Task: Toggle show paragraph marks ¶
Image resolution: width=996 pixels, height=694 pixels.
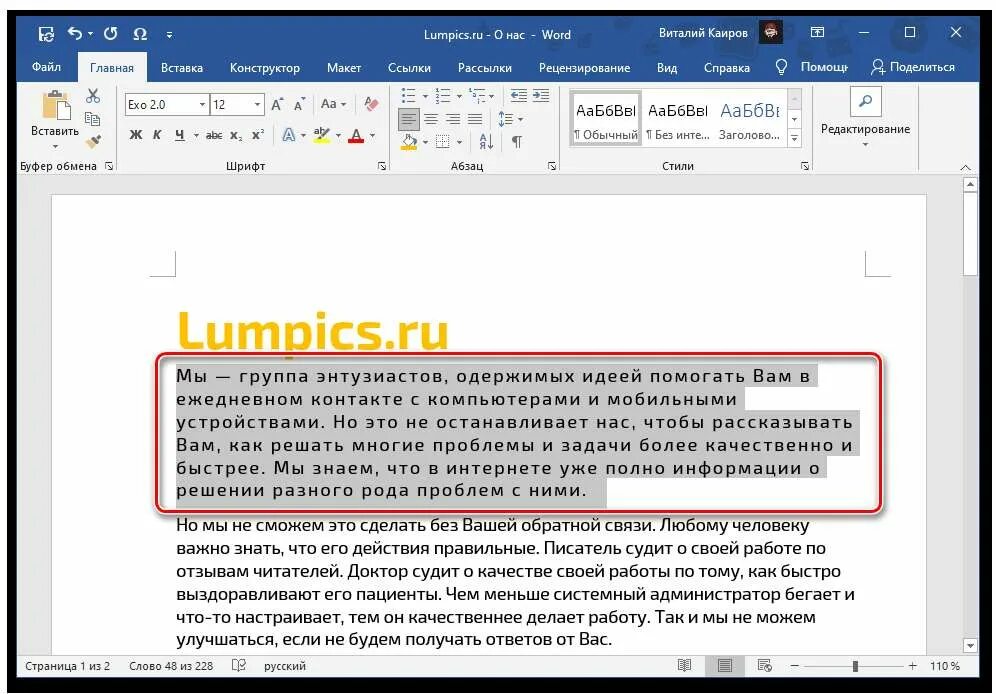Action: (x=517, y=142)
